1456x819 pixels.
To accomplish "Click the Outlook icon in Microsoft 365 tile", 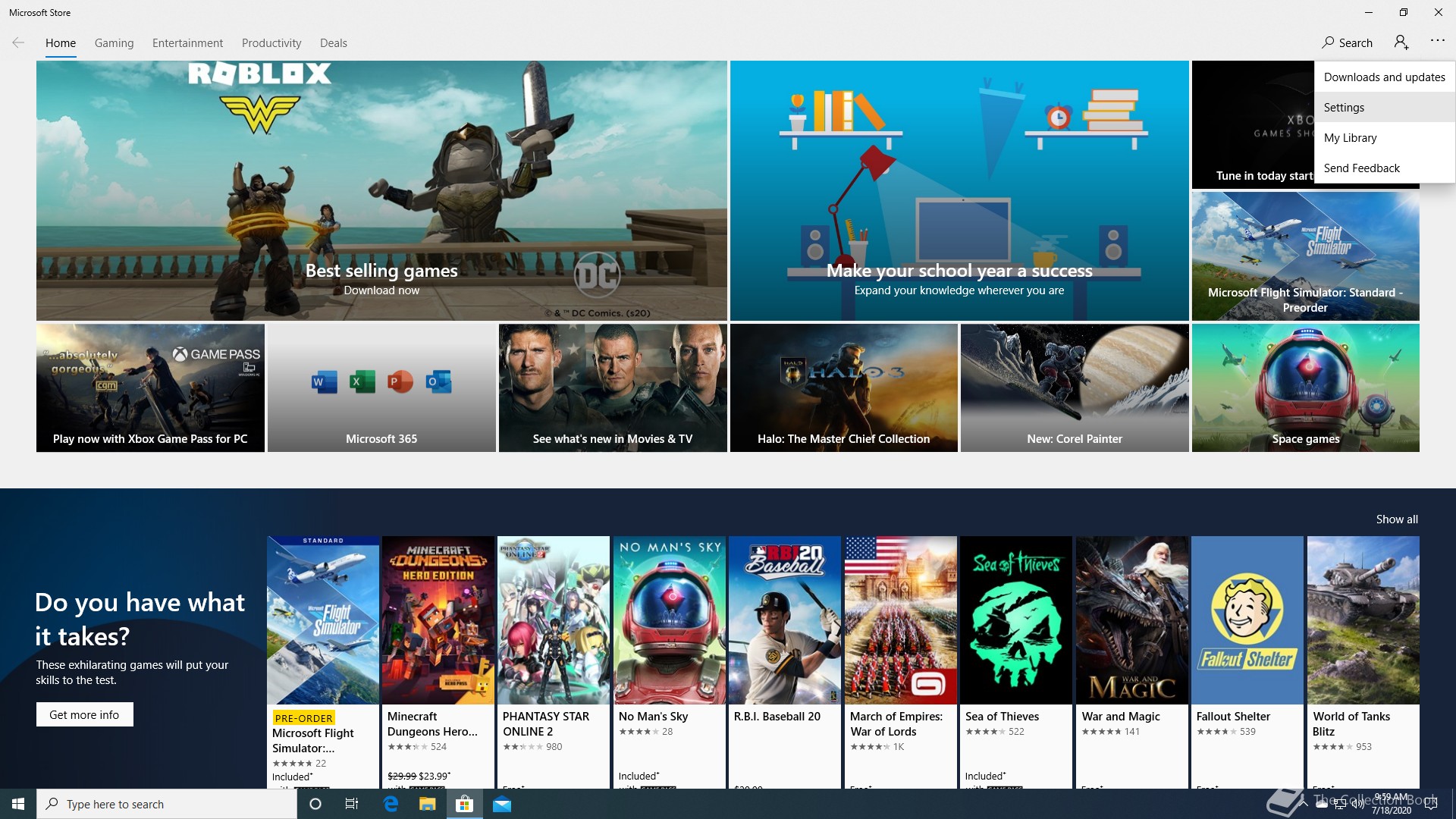I will pyautogui.click(x=438, y=381).
